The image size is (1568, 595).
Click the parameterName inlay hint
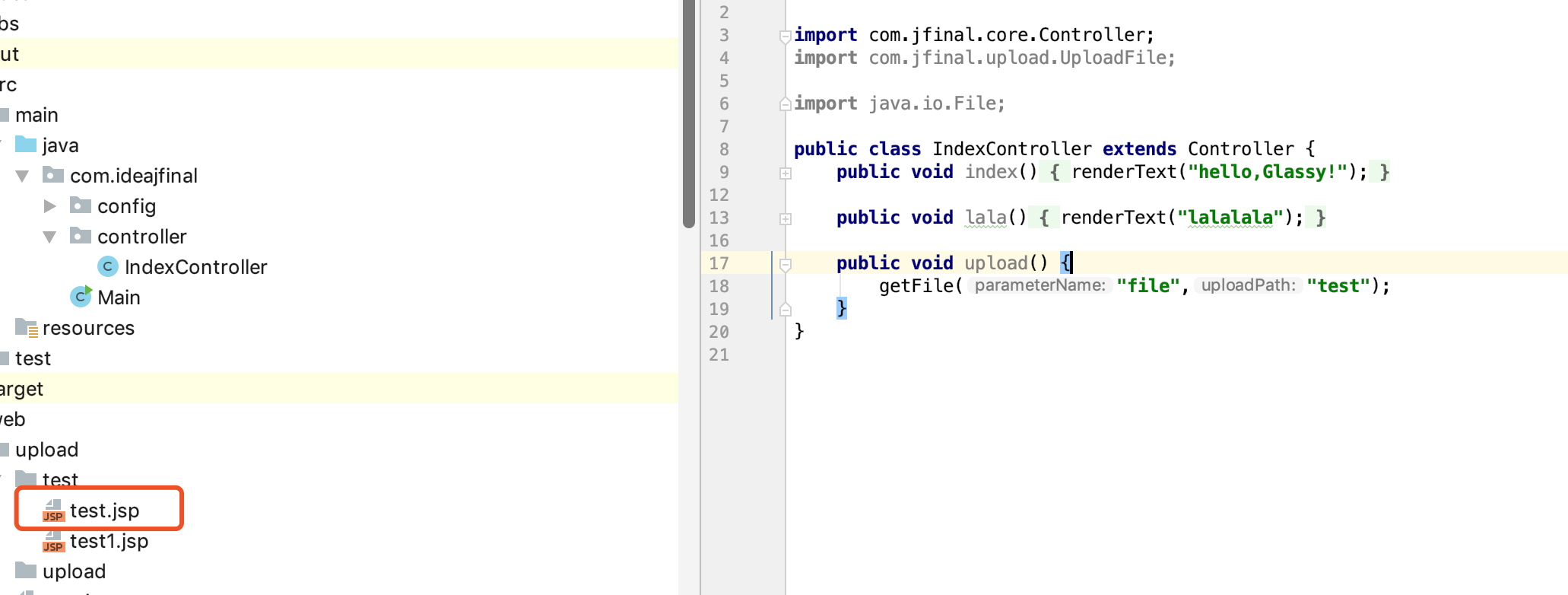(1040, 285)
